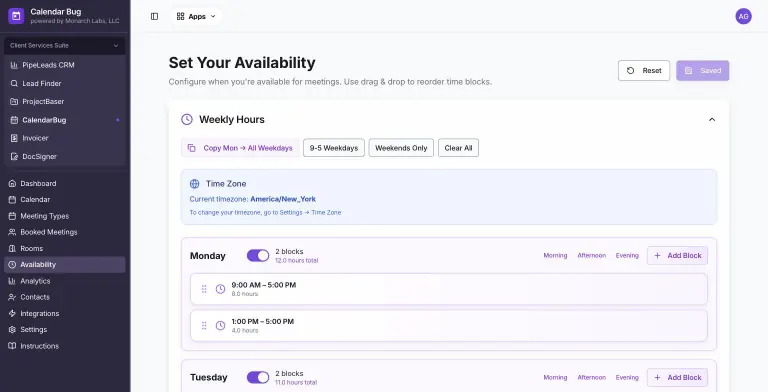
Task: Click the Weekly Hours clock icon
Action: [187, 120]
